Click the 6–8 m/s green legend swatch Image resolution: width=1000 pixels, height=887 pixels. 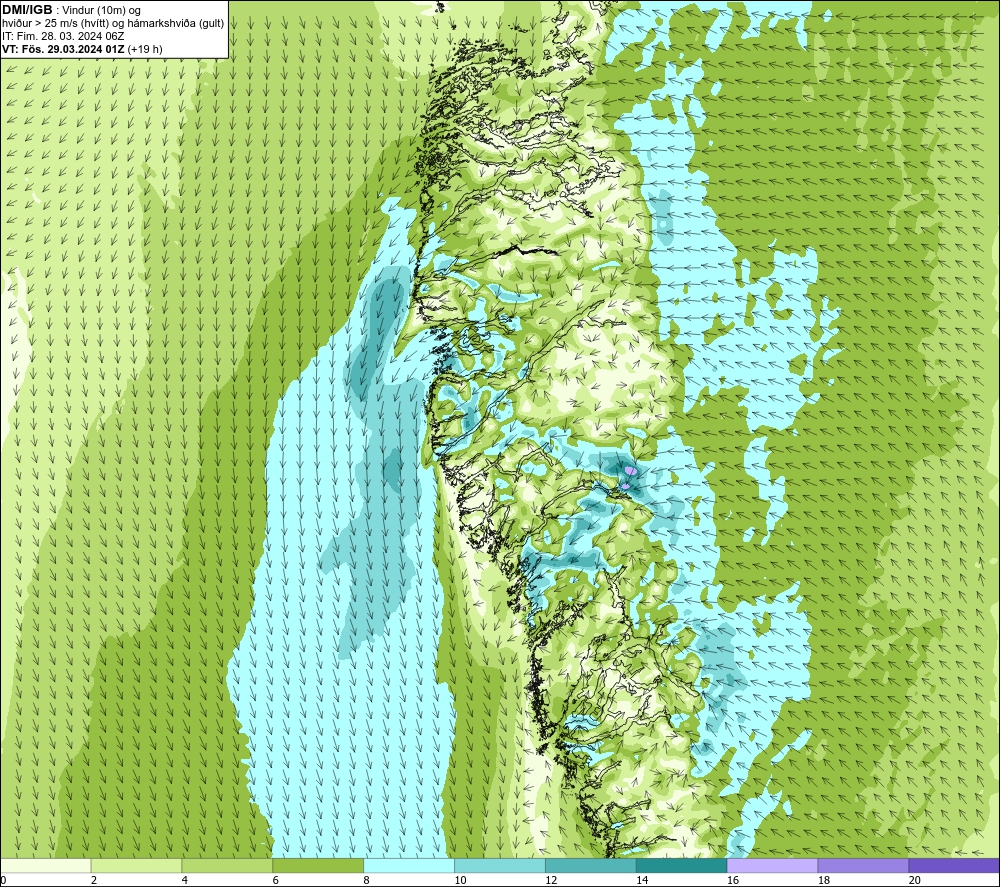(x=318, y=865)
